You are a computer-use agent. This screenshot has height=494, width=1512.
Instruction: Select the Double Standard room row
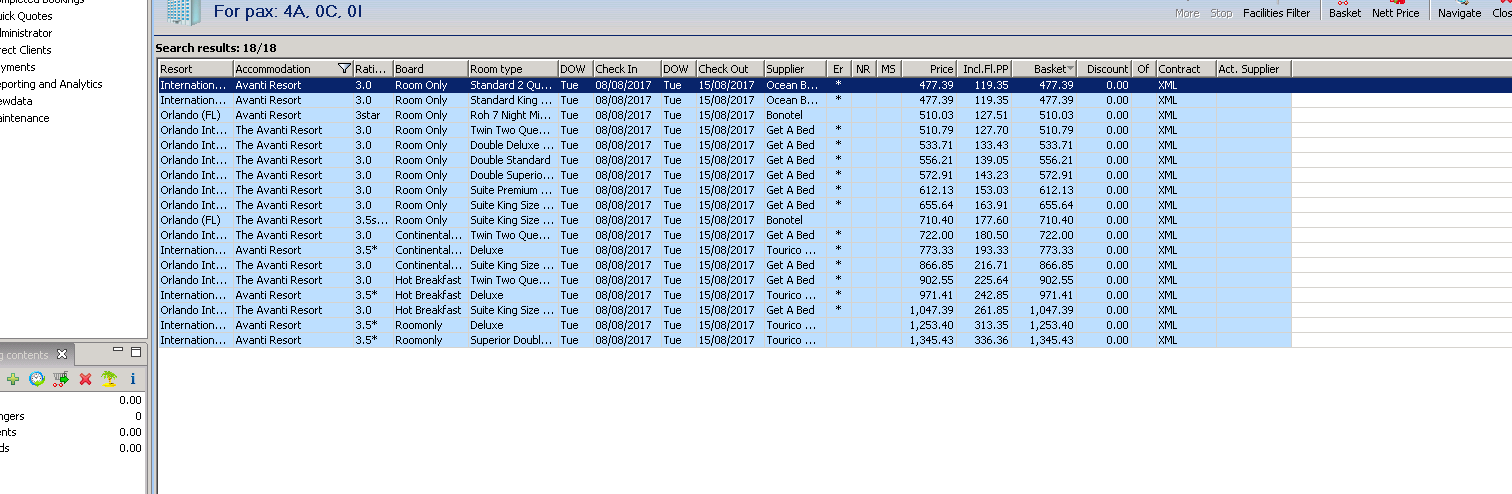(x=725, y=160)
